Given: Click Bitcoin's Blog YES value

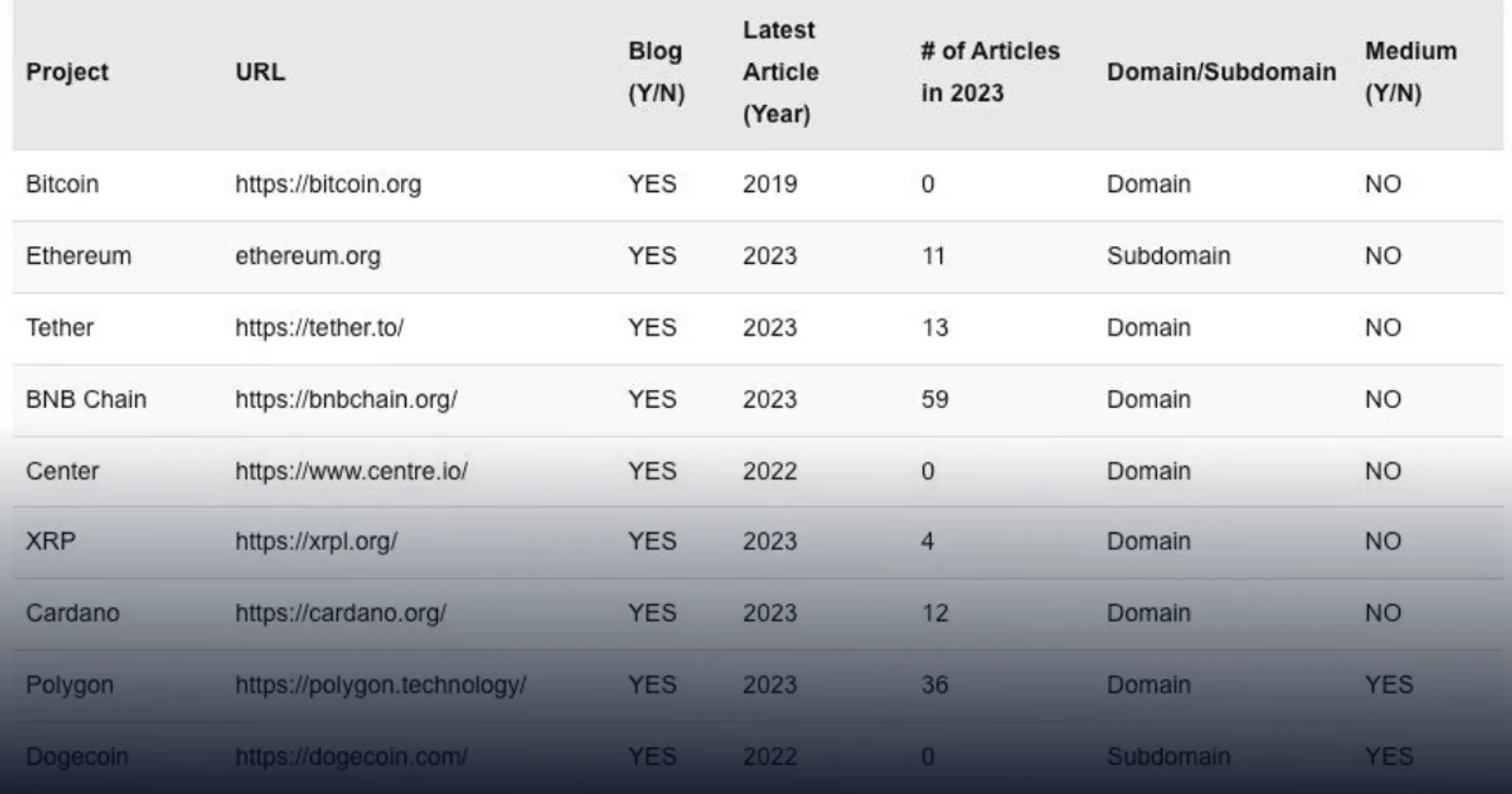Looking at the screenshot, I should tap(652, 184).
